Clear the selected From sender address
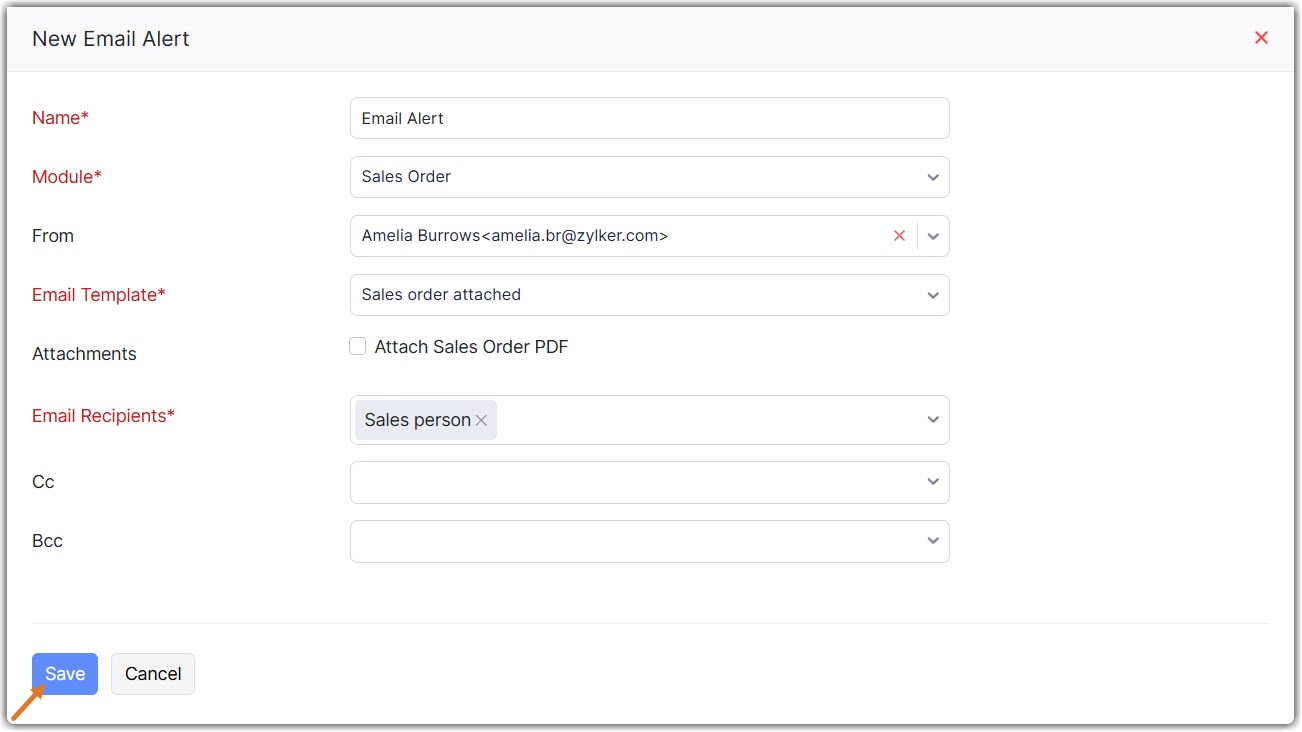Viewport: 1302px width, 732px height. coord(899,236)
